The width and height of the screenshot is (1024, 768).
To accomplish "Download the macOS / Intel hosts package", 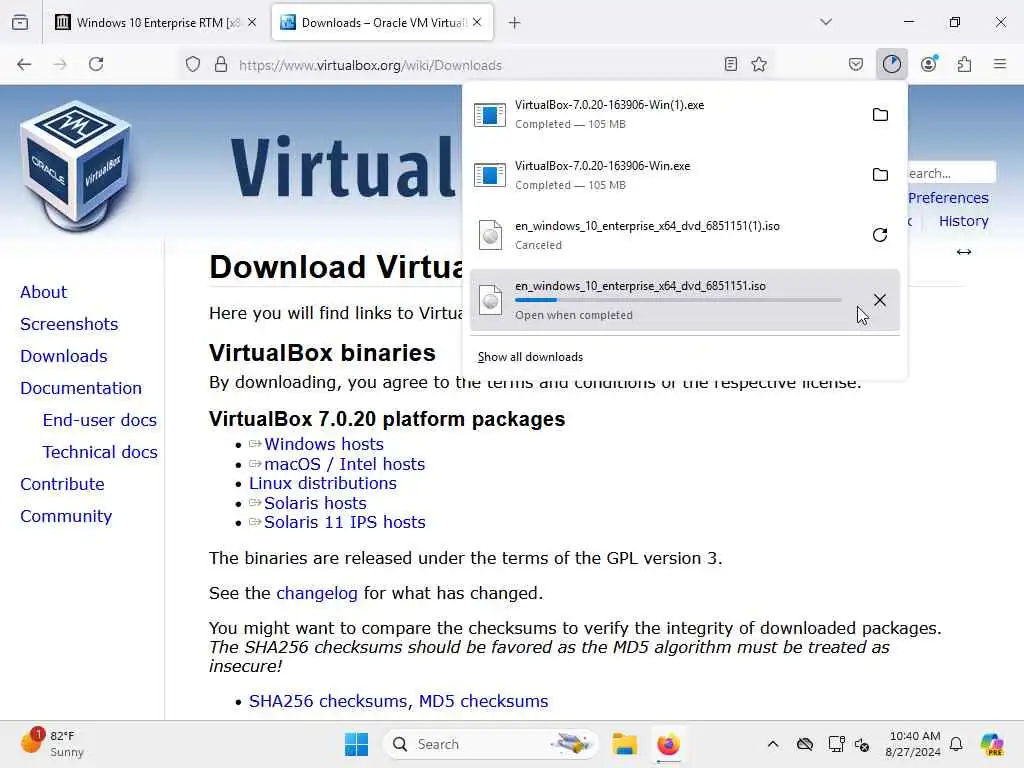I will click(344, 464).
